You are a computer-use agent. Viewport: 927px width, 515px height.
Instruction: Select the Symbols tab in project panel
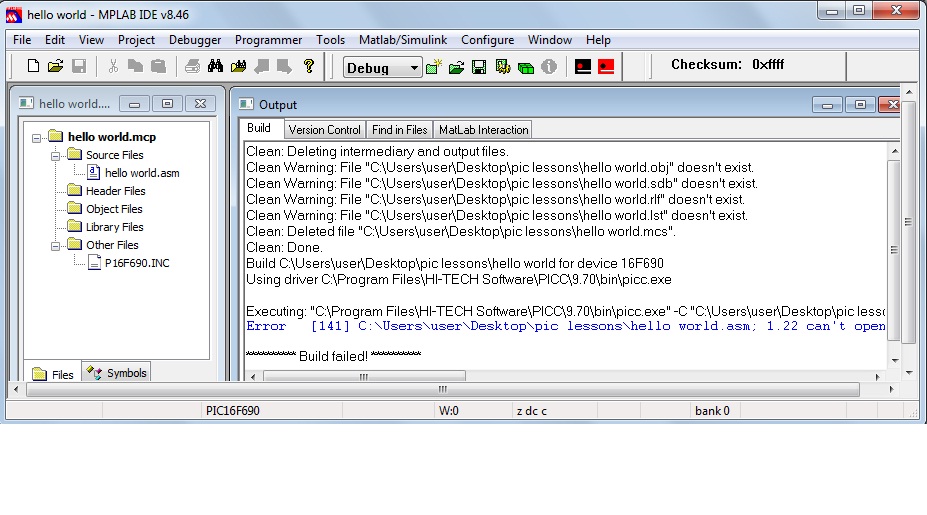pos(116,373)
